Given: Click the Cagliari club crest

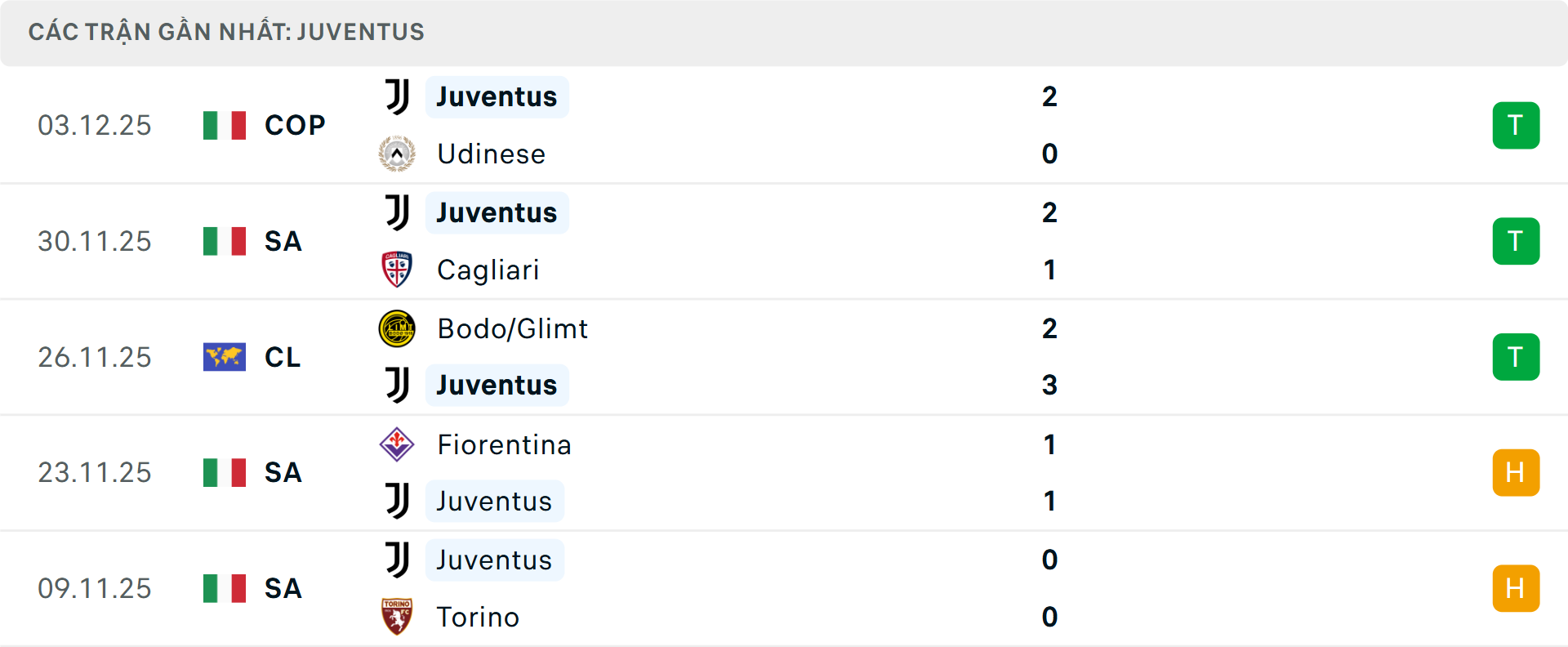Looking at the screenshot, I should (x=397, y=270).
